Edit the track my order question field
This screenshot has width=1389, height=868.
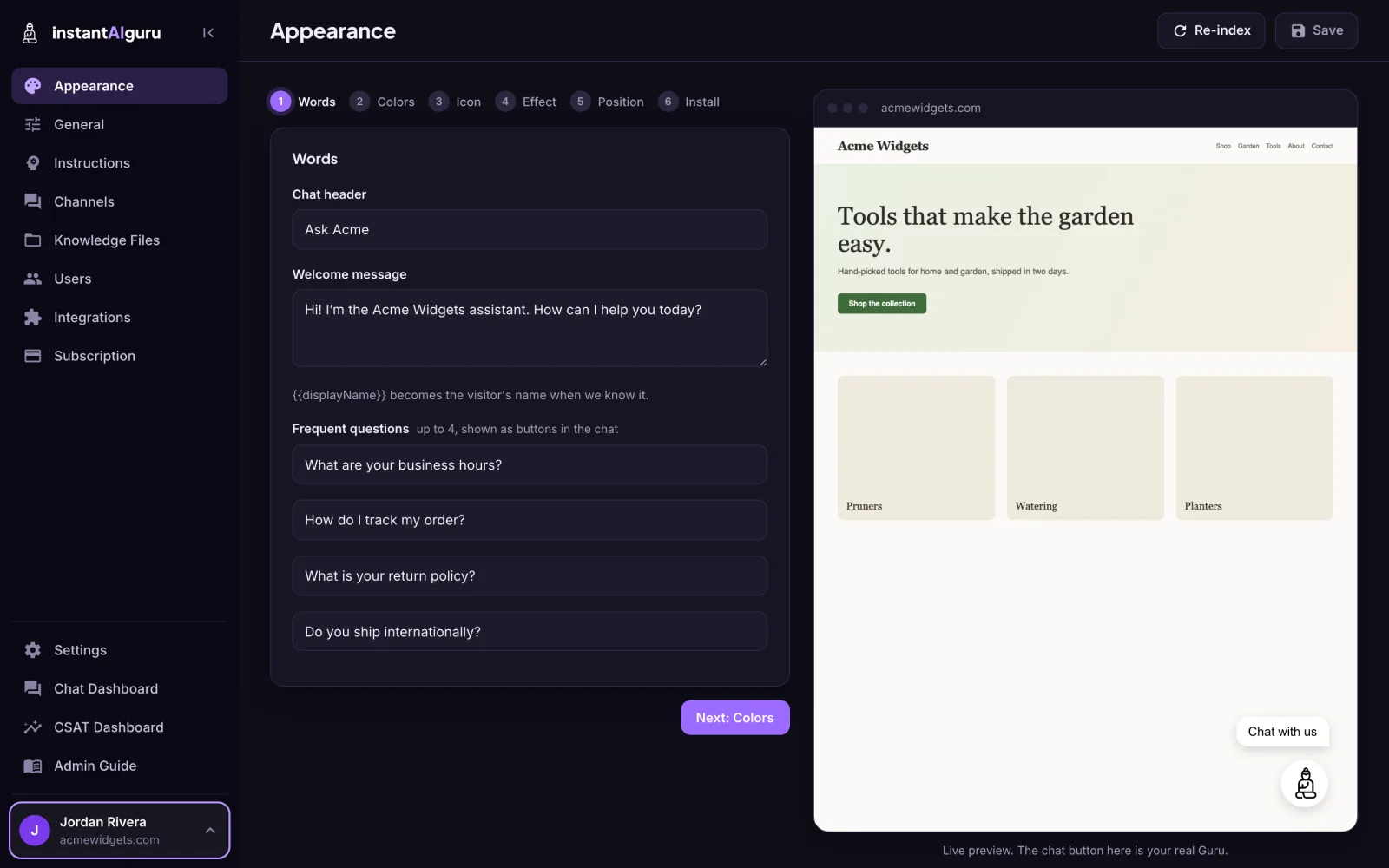530,520
